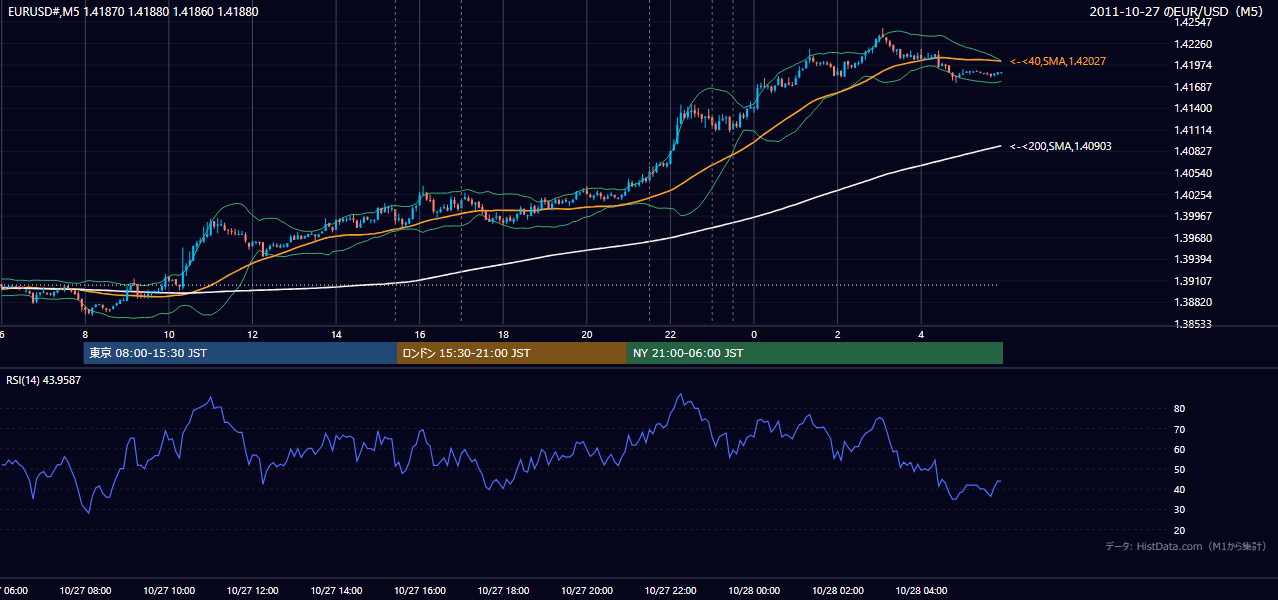Select the Tokyo 08:00-15:30 JST session bar
1278x600 pixels.
pyautogui.click(x=240, y=353)
